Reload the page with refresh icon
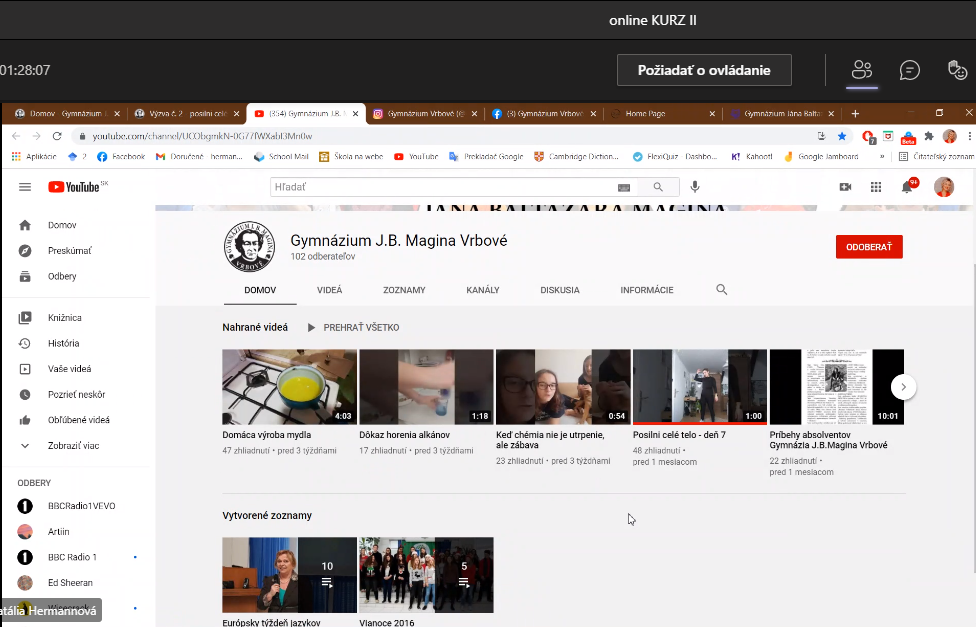 tap(57, 136)
